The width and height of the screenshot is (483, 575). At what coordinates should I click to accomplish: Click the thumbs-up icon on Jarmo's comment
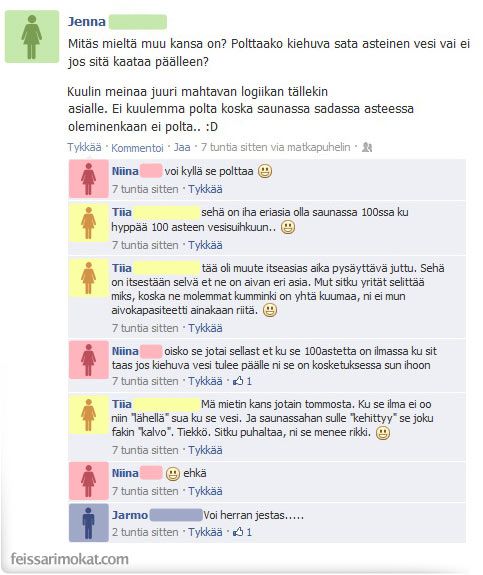point(238,532)
